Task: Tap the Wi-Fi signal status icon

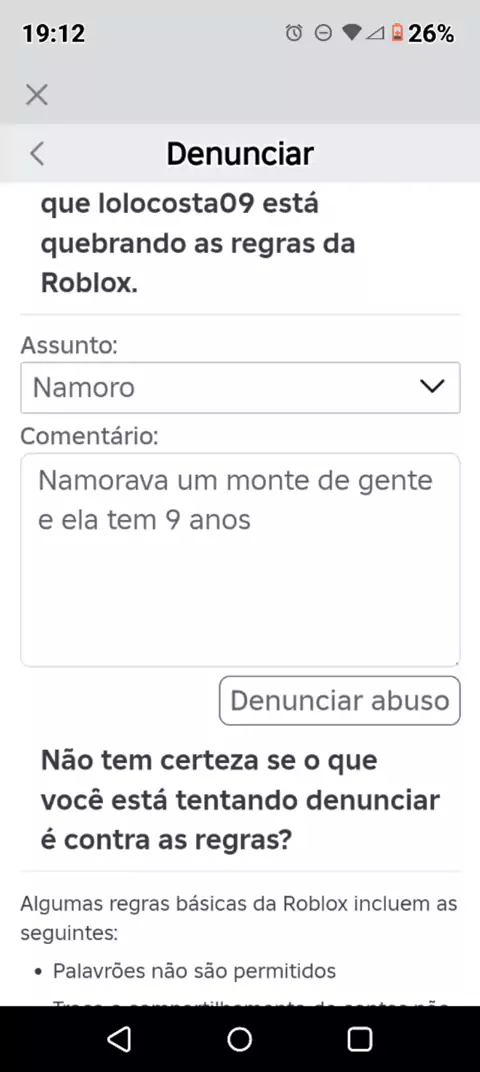Action: 351,32
